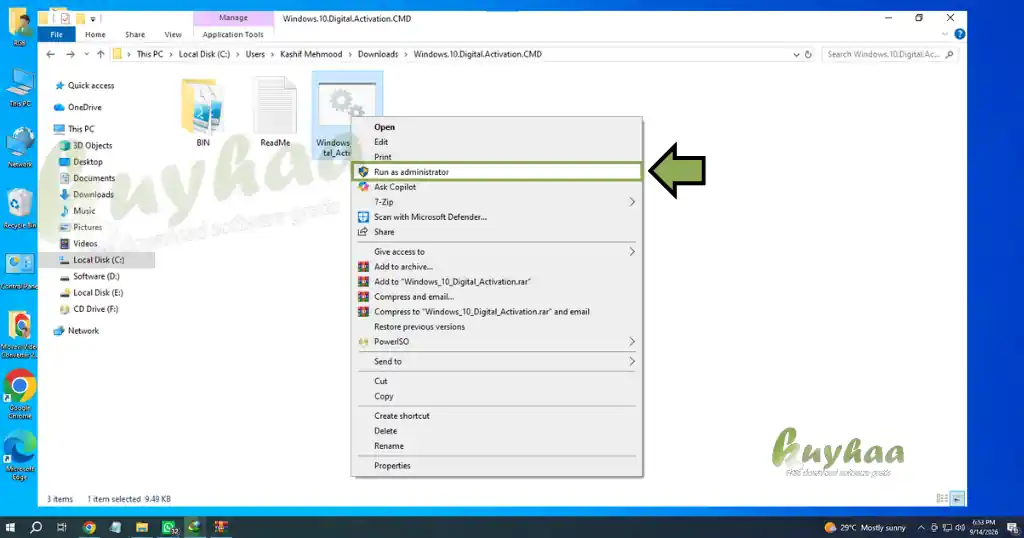Click the Search Windows.10.Digital box
1024x538 pixels.
[x=889, y=54]
